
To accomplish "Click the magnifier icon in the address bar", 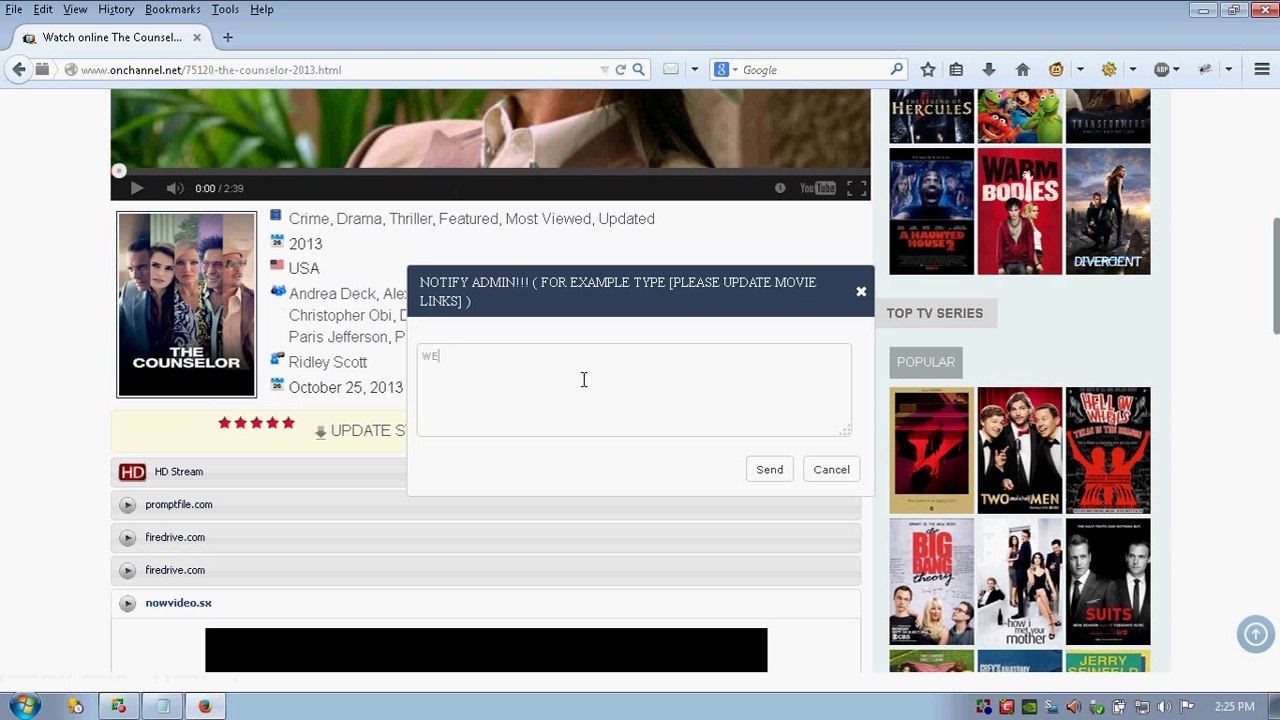I will click(638, 69).
